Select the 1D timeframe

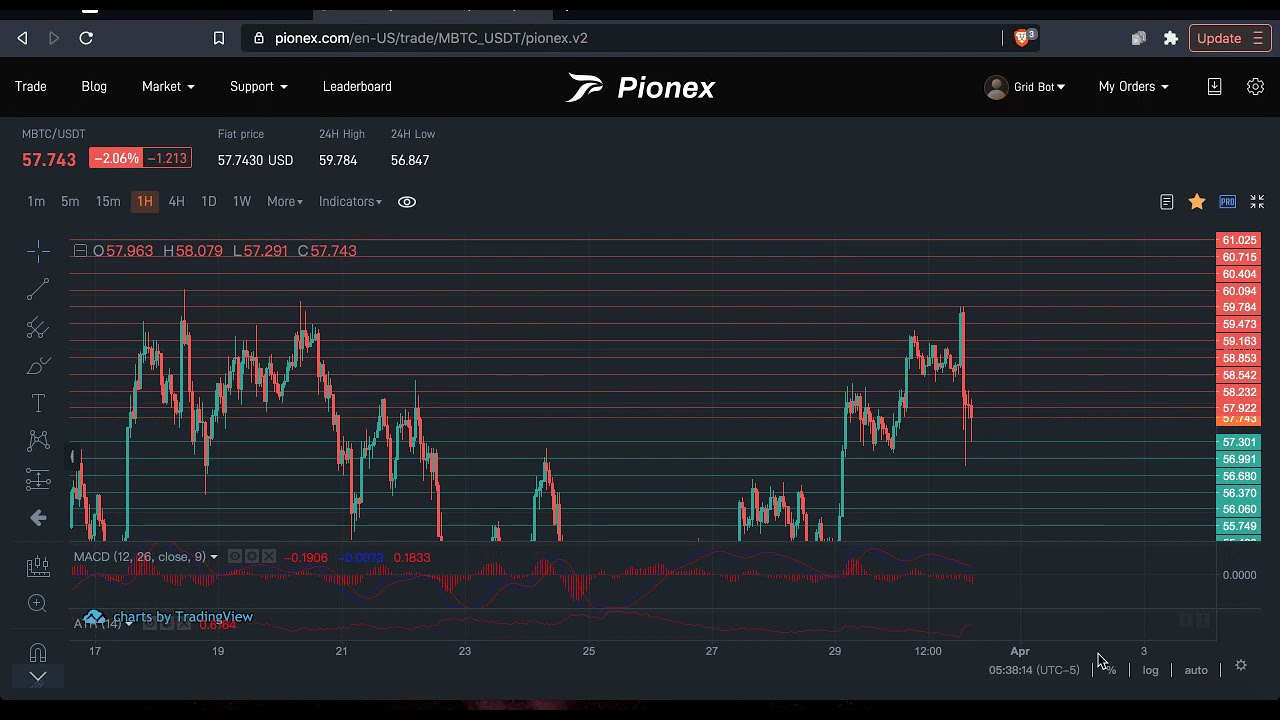pyautogui.click(x=208, y=202)
